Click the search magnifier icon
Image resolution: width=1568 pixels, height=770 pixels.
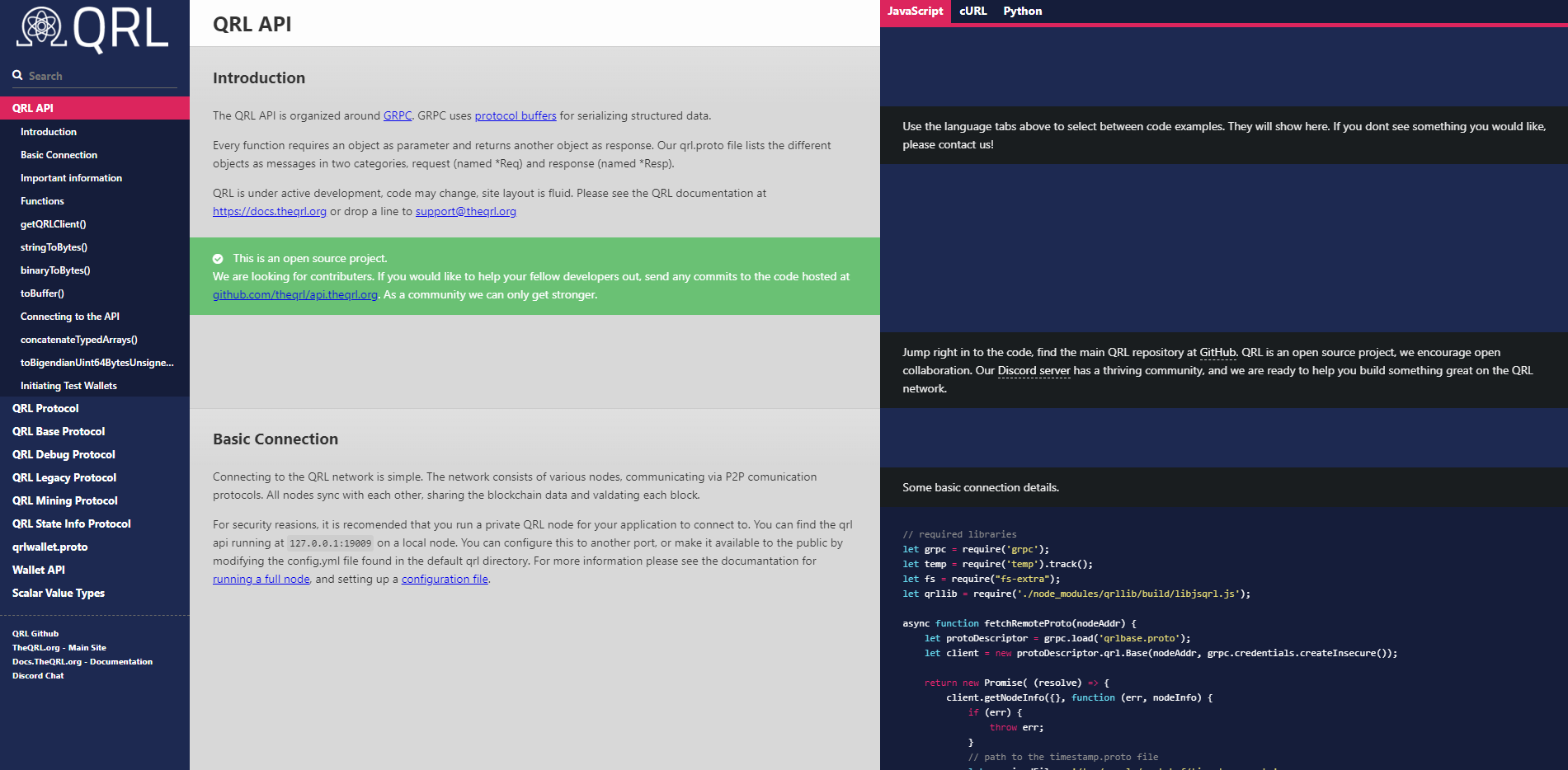(x=17, y=75)
